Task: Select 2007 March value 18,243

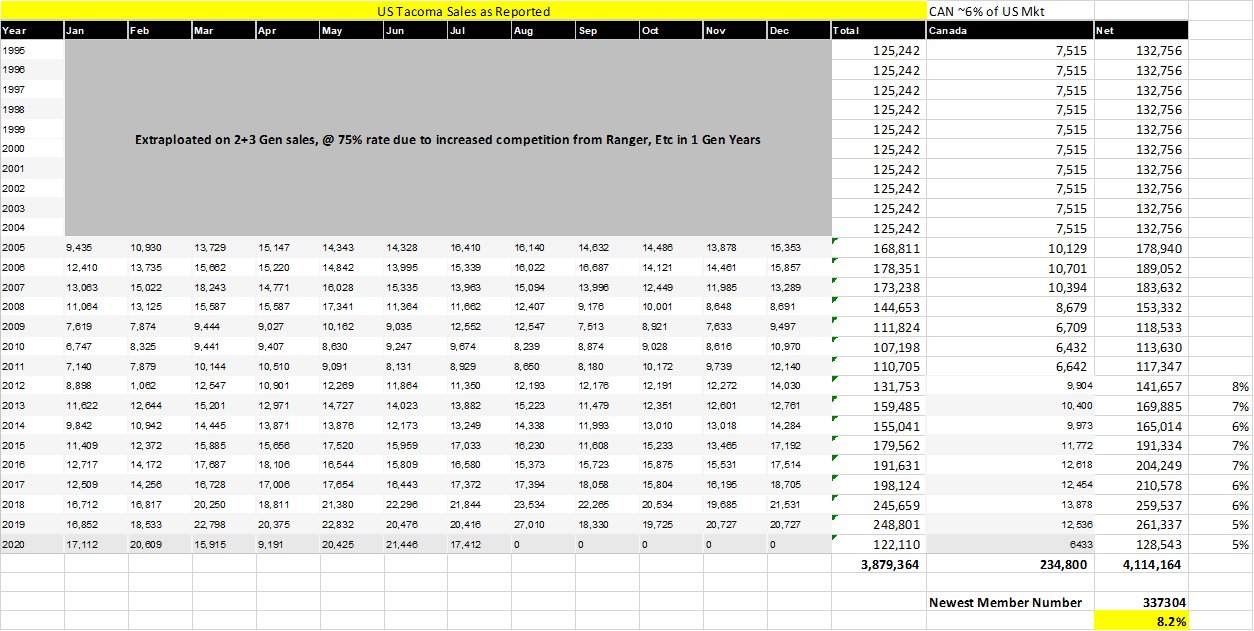Action: tap(223, 287)
